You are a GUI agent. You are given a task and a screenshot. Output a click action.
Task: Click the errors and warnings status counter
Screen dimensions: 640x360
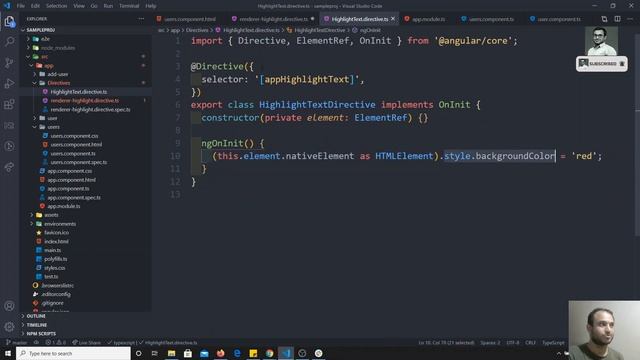click(x=56, y=342)
